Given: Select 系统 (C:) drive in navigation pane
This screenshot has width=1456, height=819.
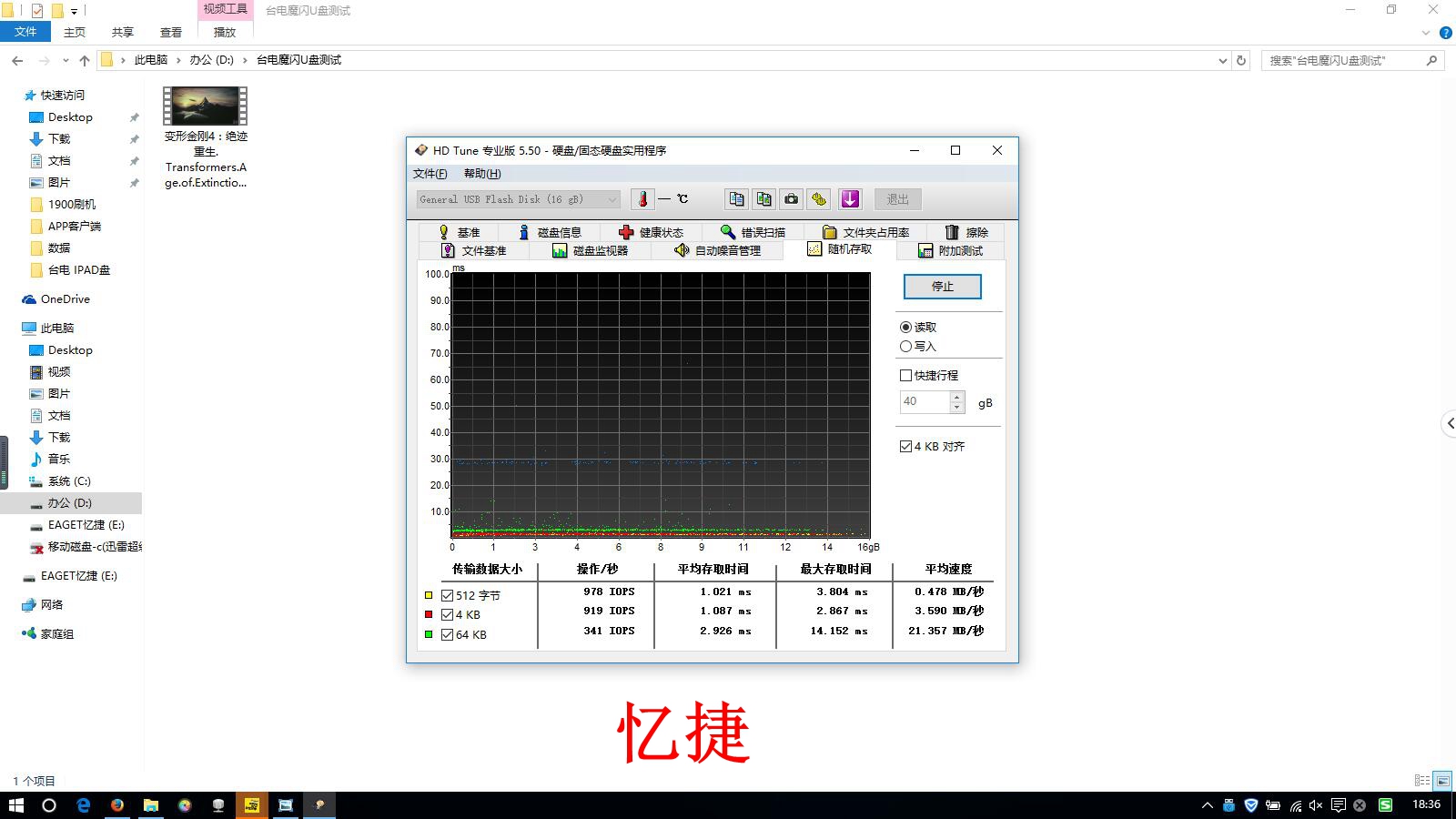Looking at the screenshot, I should point(68,480).
